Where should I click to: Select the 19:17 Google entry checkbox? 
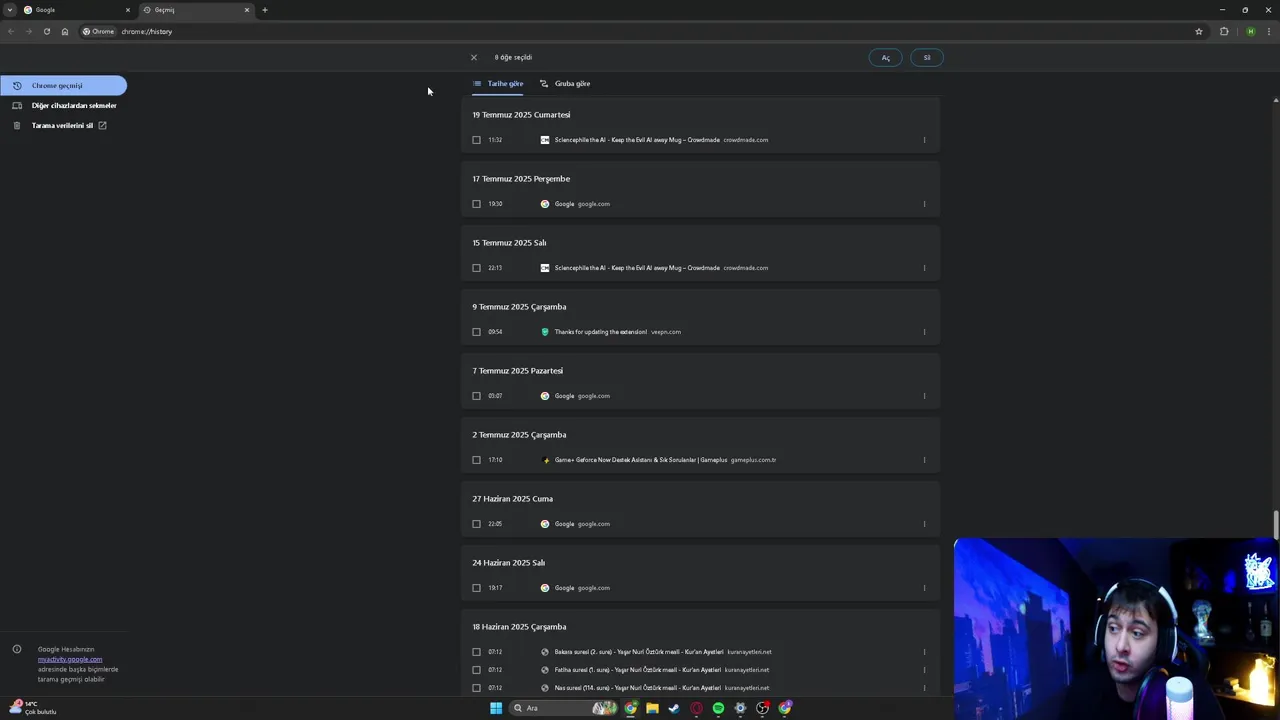point(476,588)
